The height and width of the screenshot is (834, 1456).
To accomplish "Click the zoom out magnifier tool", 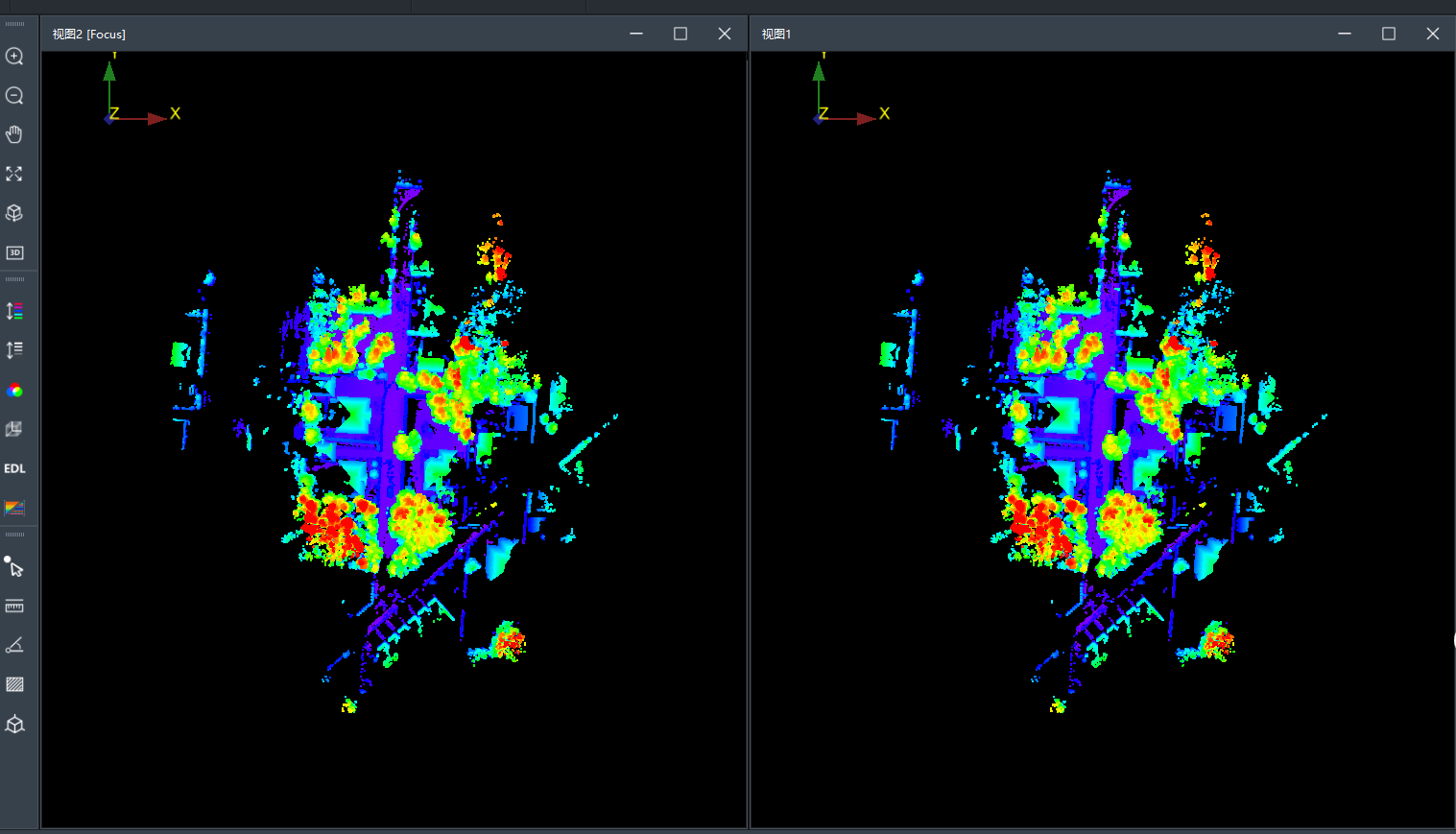I will 14,96.
